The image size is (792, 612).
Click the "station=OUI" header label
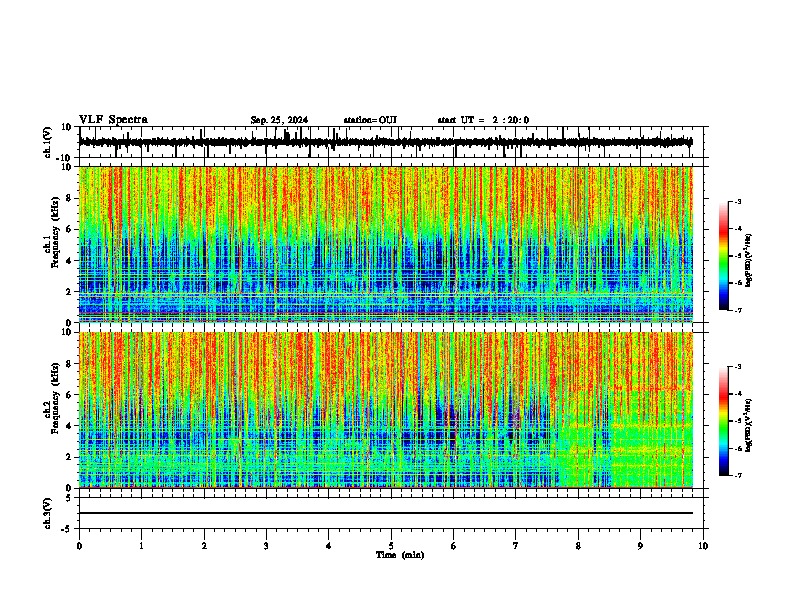pos(370,120)
